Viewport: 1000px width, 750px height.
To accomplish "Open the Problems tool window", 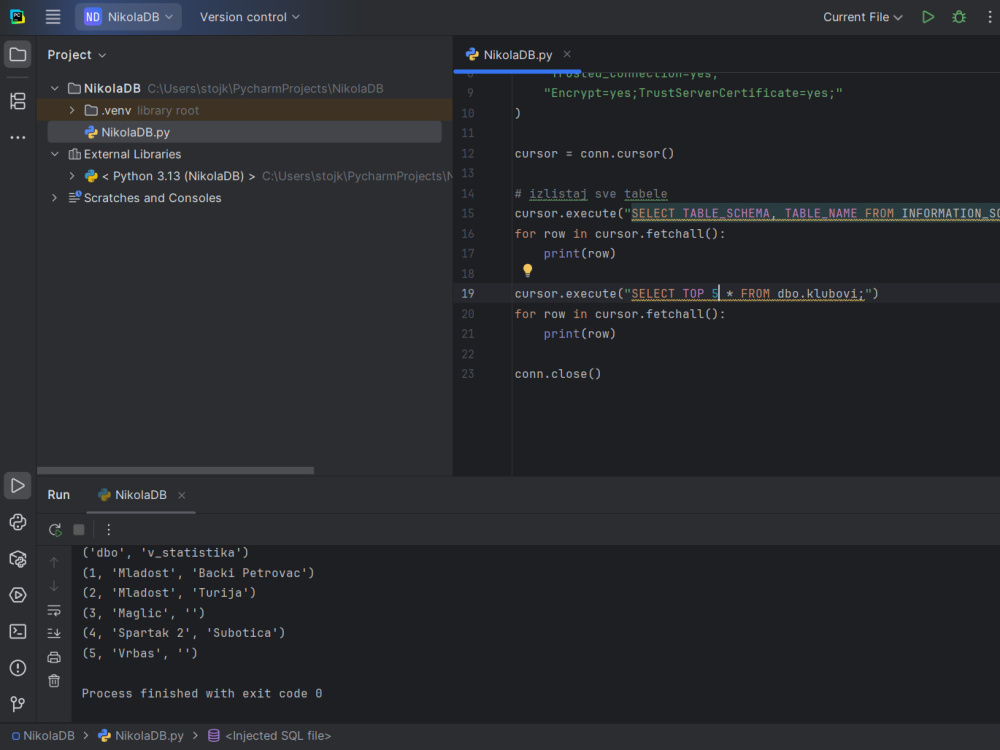I will click(18, 668).
